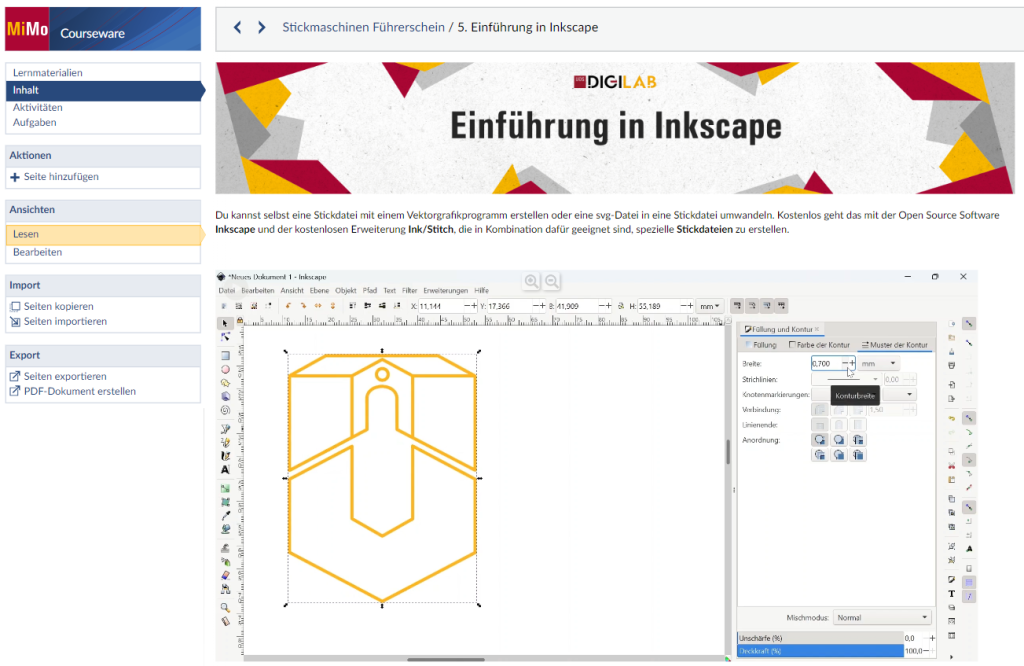
Task: Open the mm unit dropdown next to Breite
Action: [878, 364]
